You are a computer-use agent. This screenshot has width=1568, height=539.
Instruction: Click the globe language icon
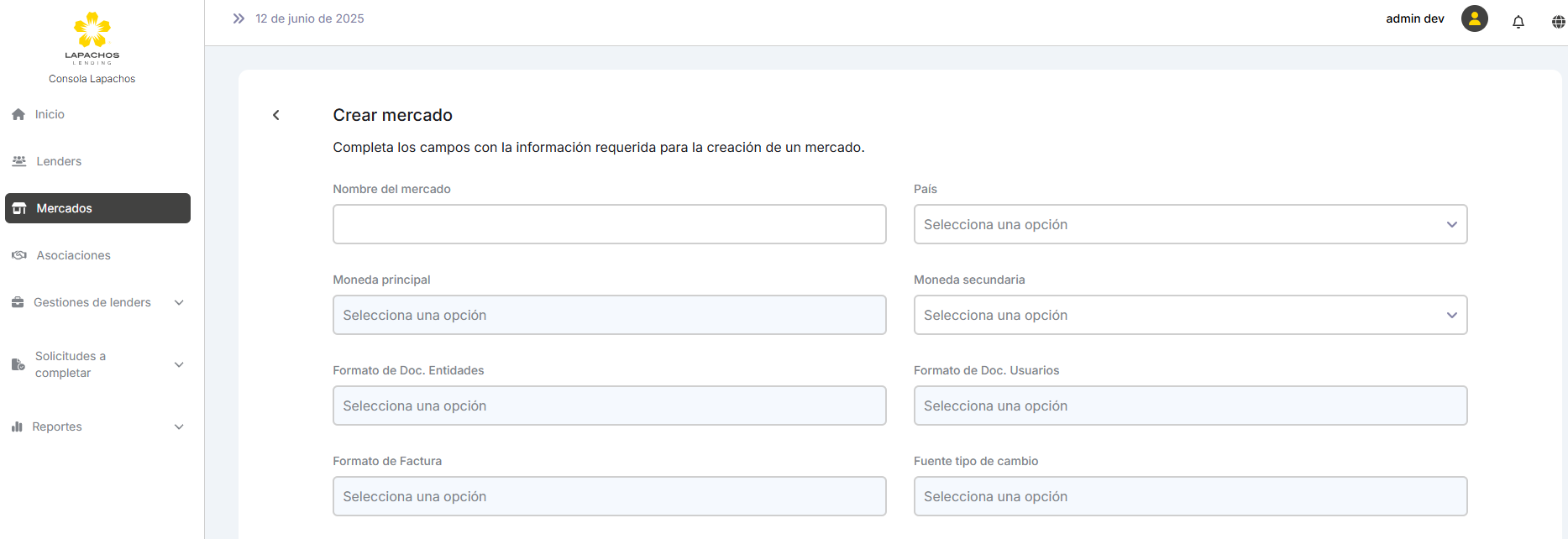[1558, 22]
